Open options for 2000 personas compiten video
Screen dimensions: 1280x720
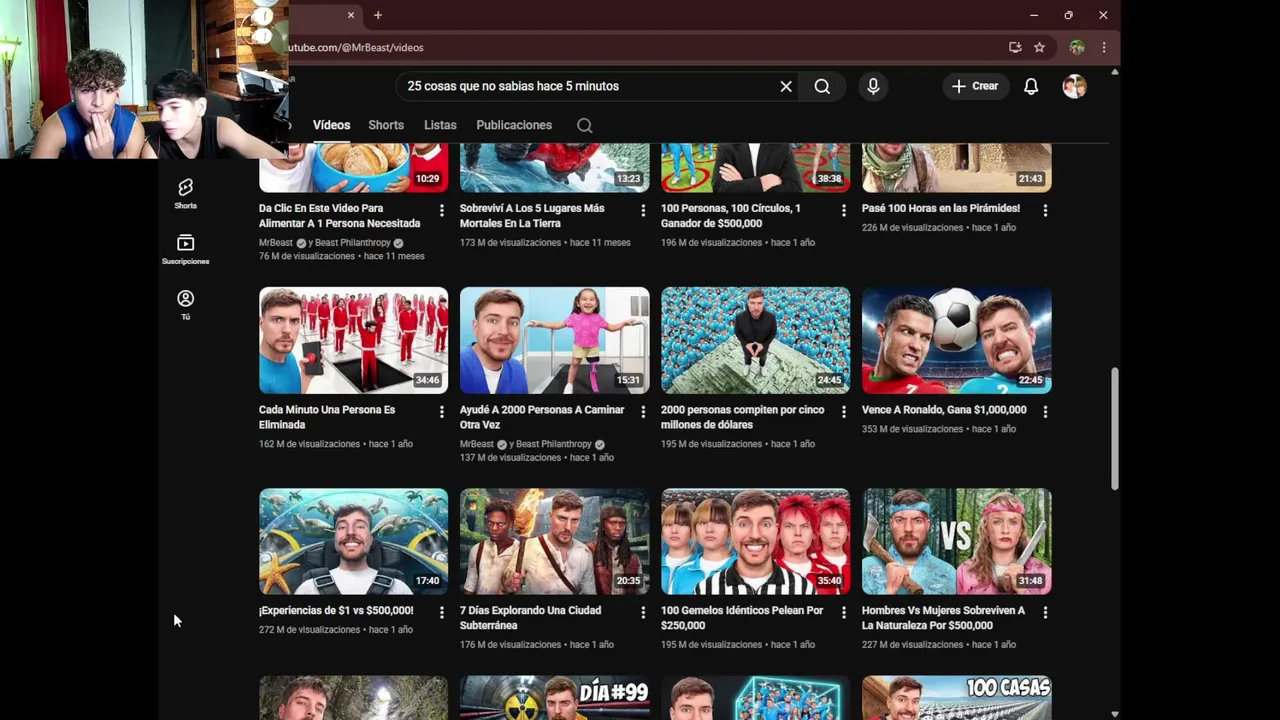pyautogui.click(x=844, y=411)
